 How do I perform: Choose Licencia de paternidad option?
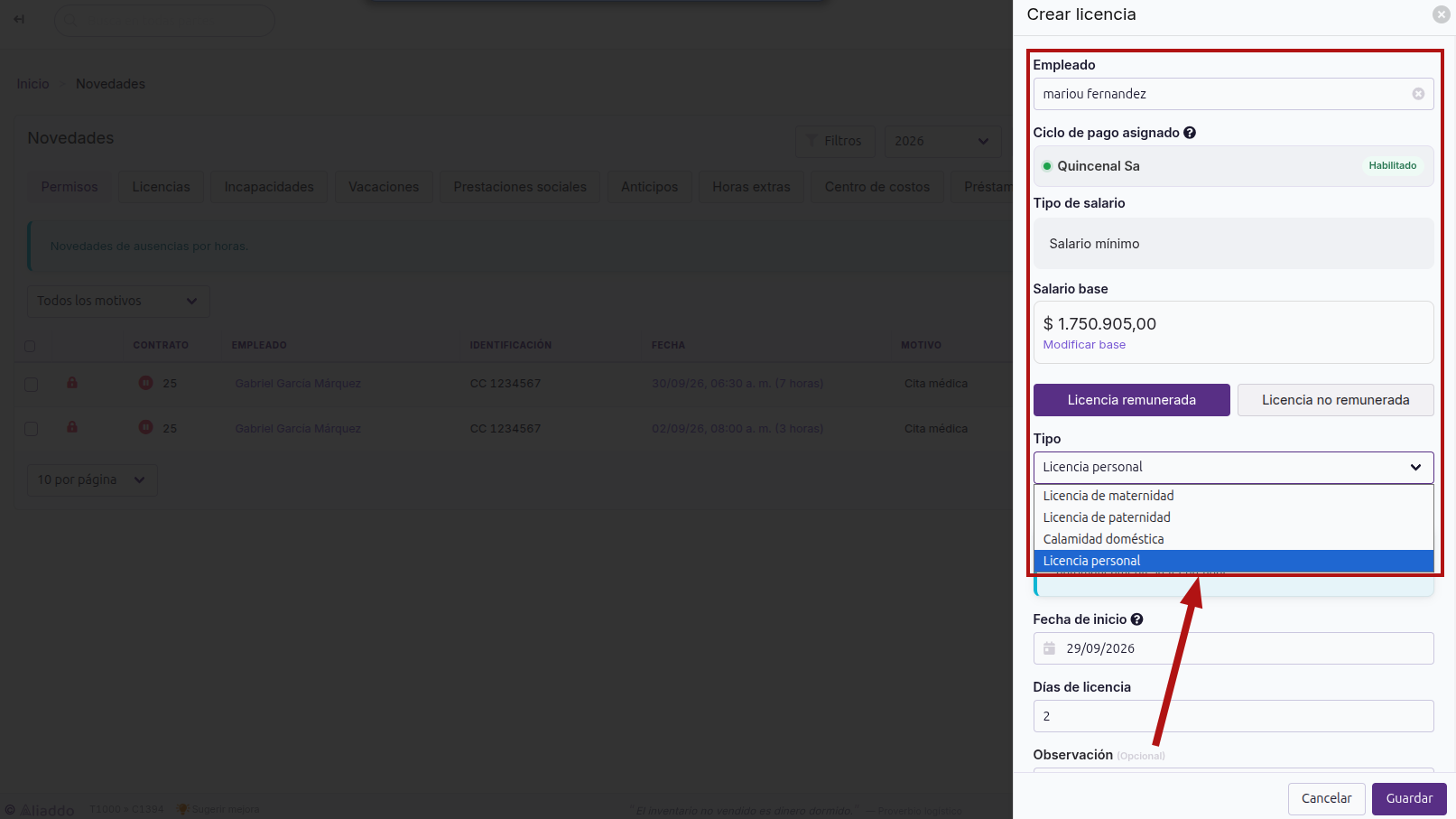(1233, 517)
